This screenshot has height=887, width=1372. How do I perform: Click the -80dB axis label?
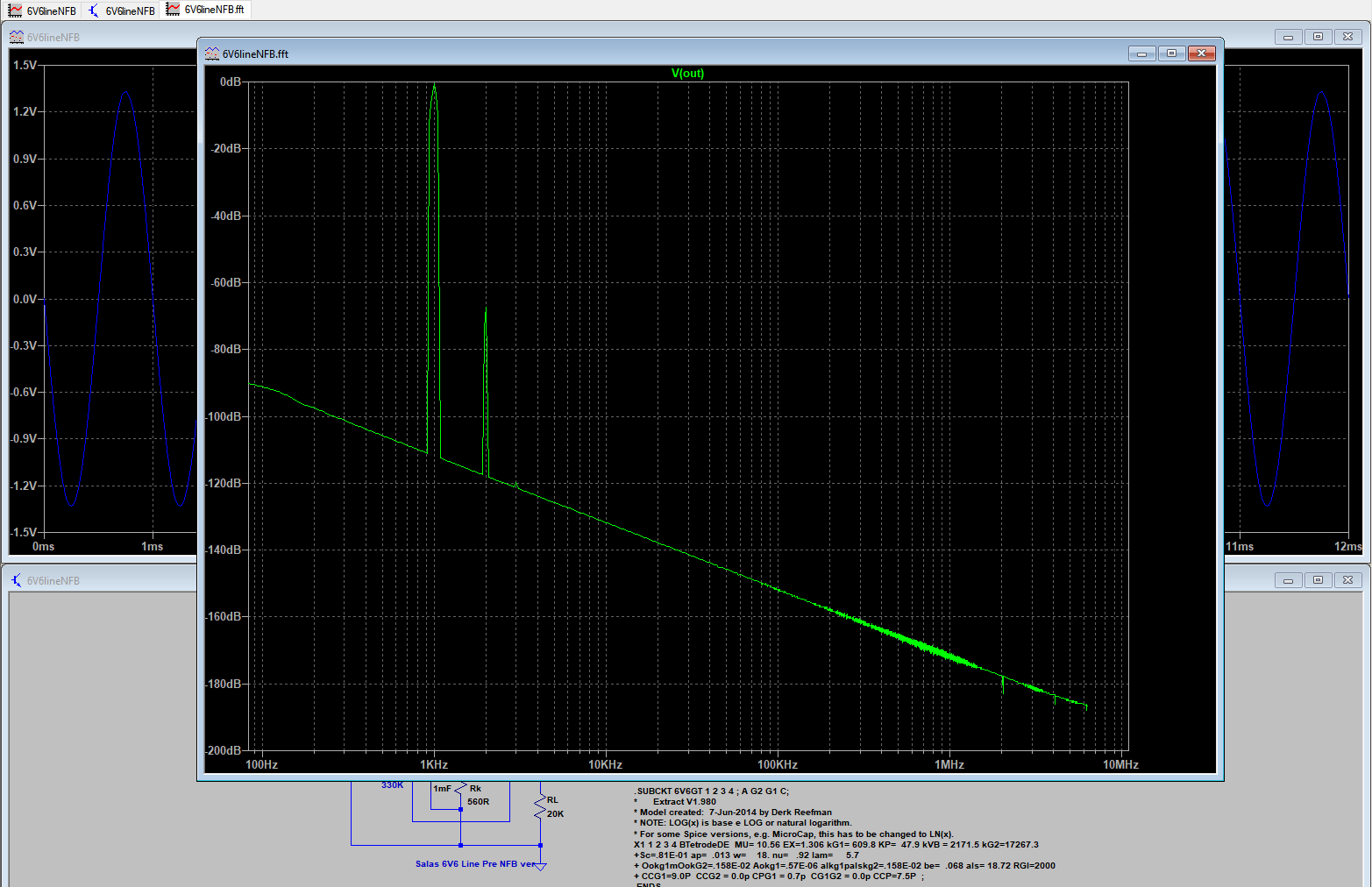pos(225,349)
